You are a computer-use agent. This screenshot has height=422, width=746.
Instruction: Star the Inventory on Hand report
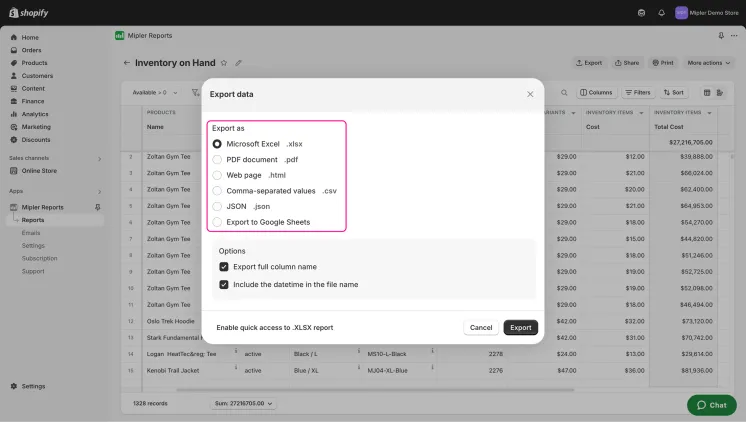224,63
